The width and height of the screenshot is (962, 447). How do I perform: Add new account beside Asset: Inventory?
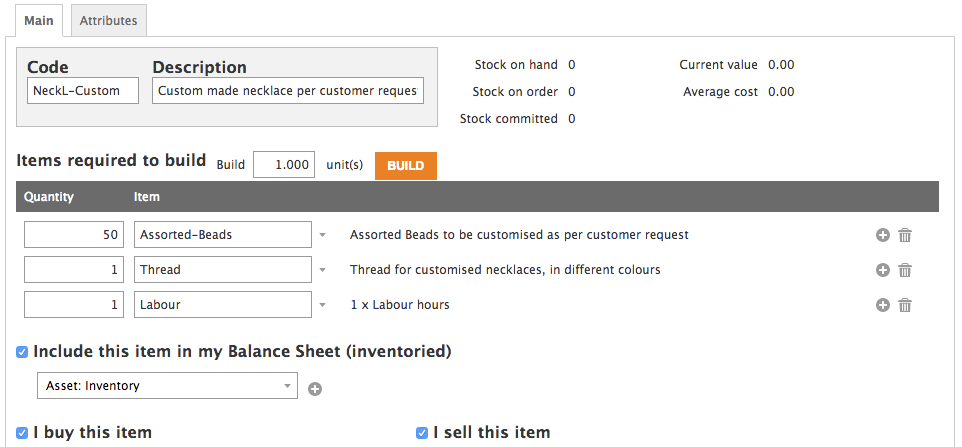tap(315, 389)
